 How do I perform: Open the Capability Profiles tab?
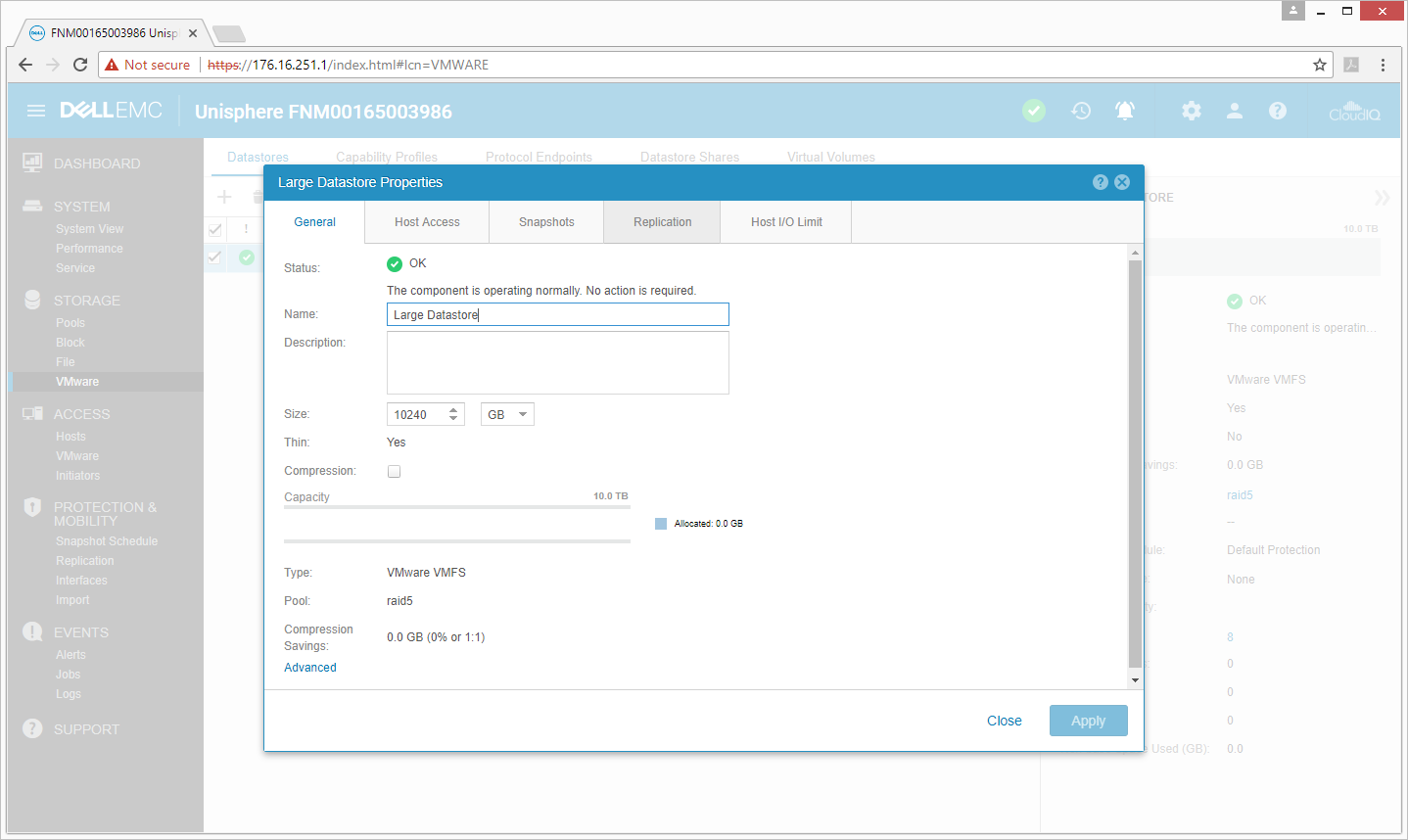tap(387, 157)
